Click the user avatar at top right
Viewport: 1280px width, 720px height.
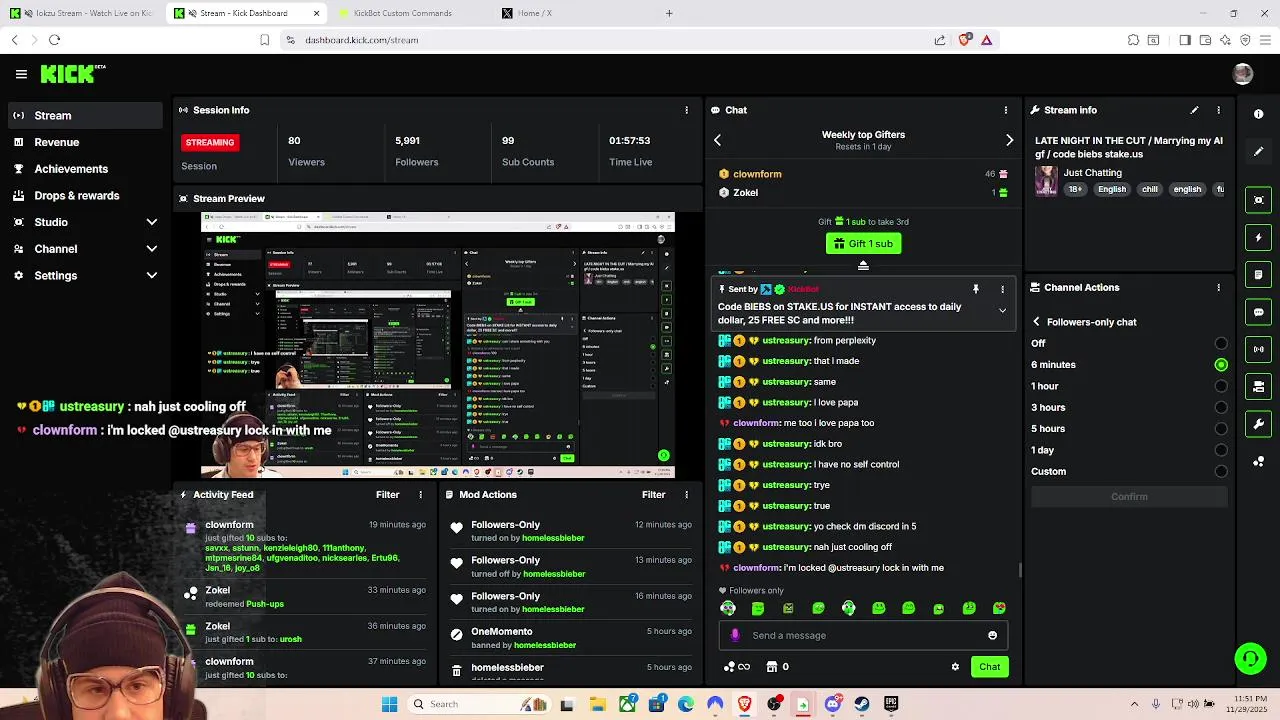[x=1243, y=74]
